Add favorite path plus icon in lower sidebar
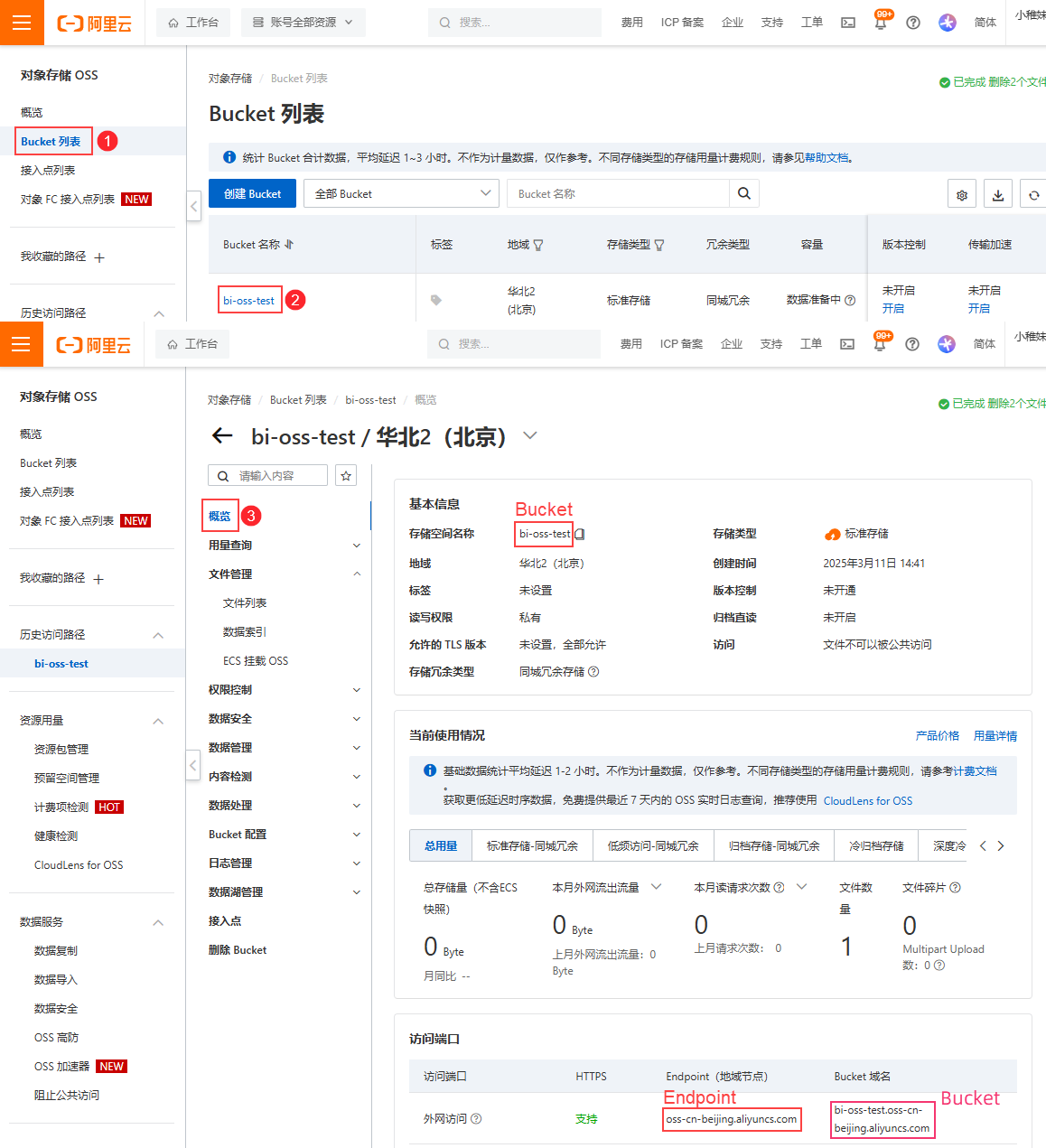This screenshot has height=1148, width=1046. pyautogui.click(x=98, y=579)
